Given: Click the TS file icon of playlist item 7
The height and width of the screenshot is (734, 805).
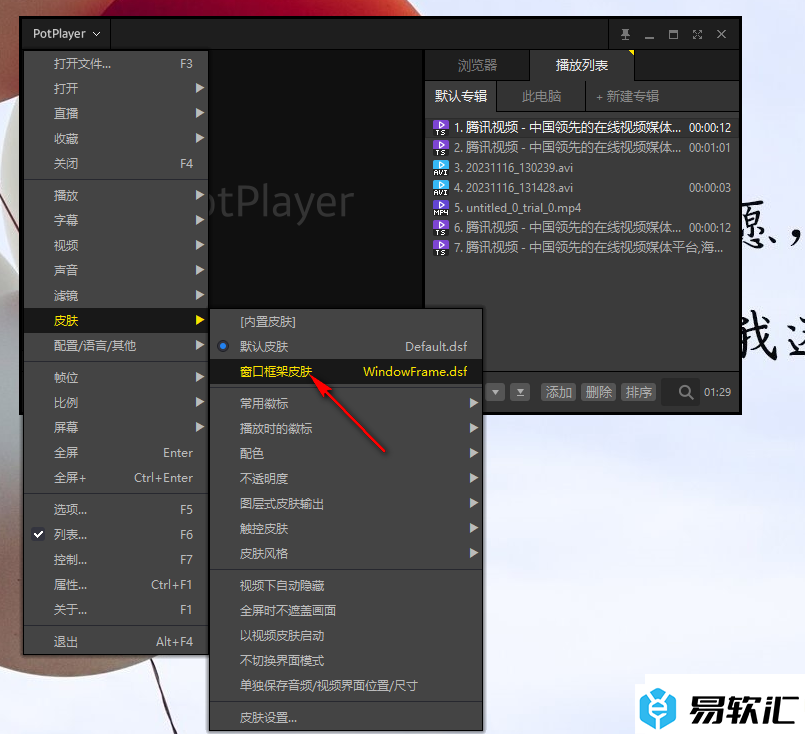Looking at the screenshot, I should pyautogui.click(x=440, y=248).
